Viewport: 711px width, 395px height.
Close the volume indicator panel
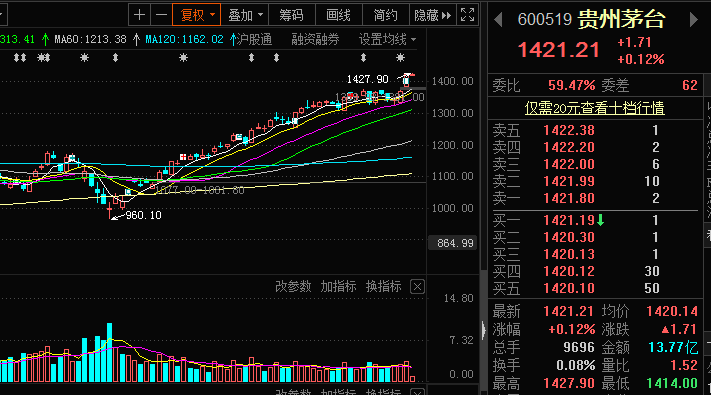click(x=417, y=287)
